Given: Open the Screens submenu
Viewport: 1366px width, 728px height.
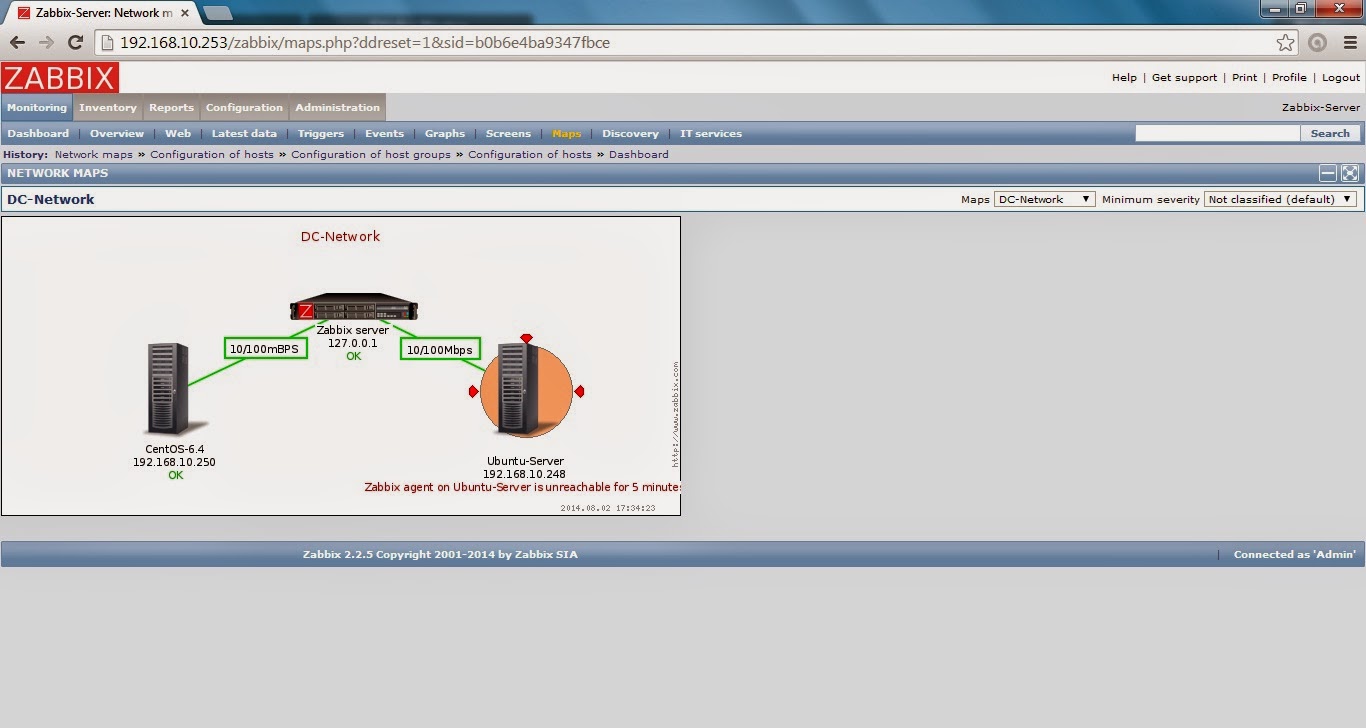Looking at the screenshot, I should [508, 134].
